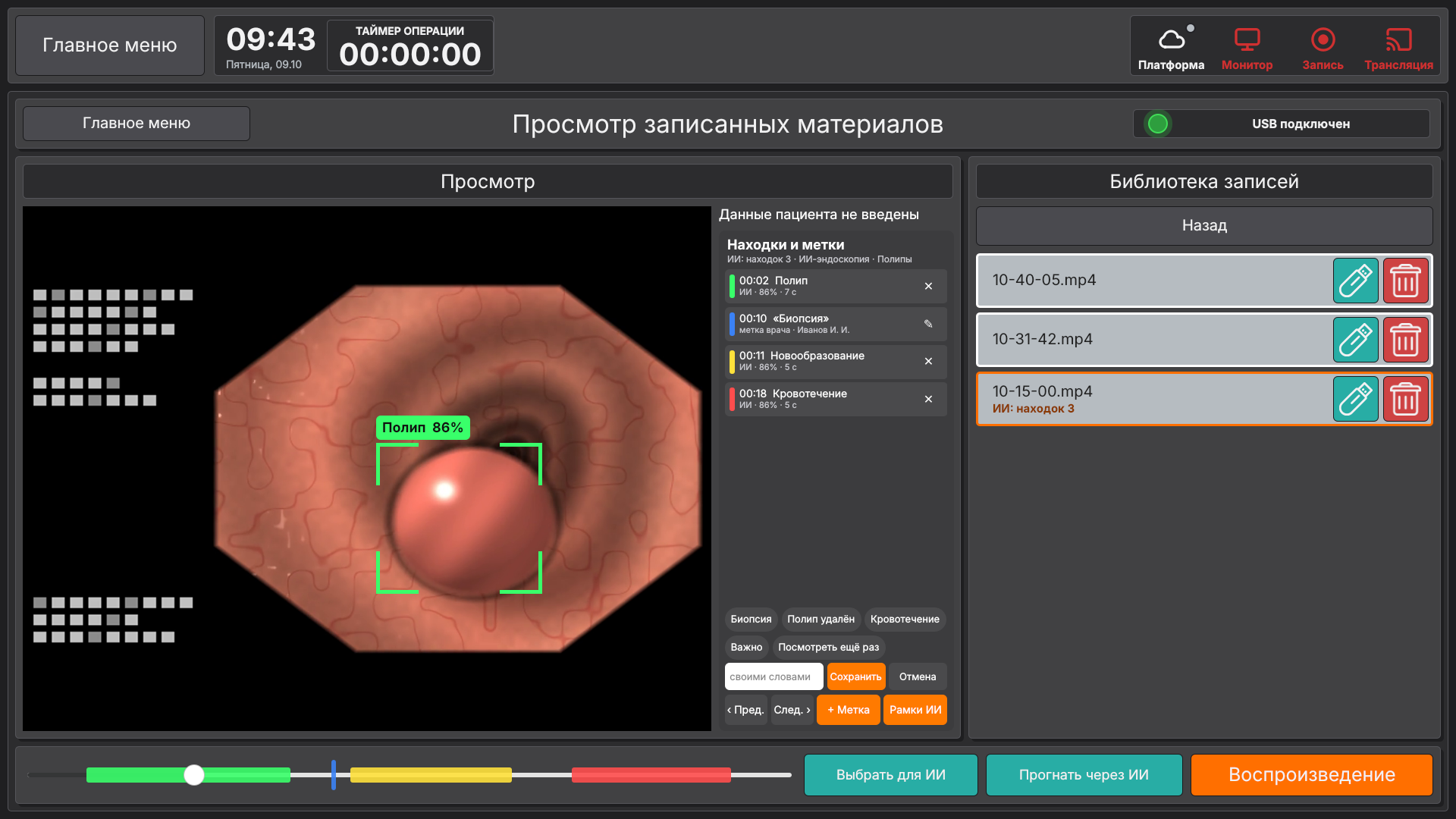Open the 10-15-00.mp4 recording entry
The width and height of the screenshot is (1456, 819).
click(1153, 399)
